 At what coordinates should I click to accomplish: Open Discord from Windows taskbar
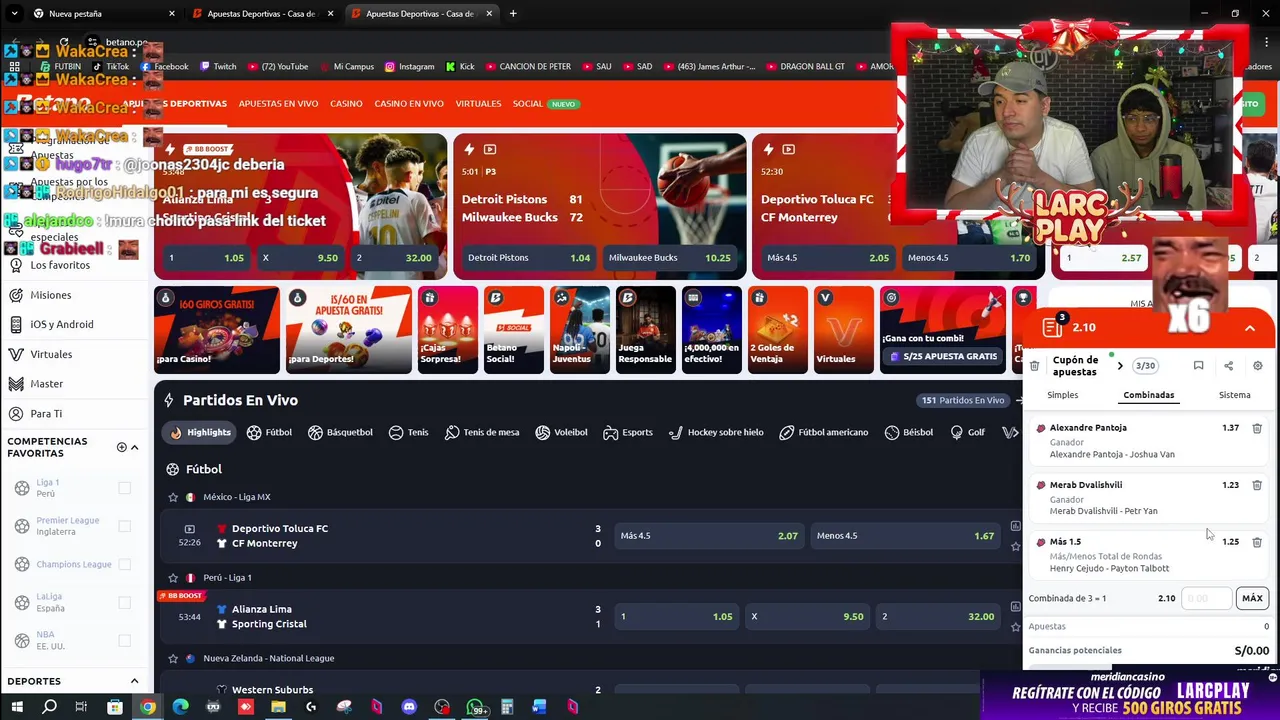409,708
